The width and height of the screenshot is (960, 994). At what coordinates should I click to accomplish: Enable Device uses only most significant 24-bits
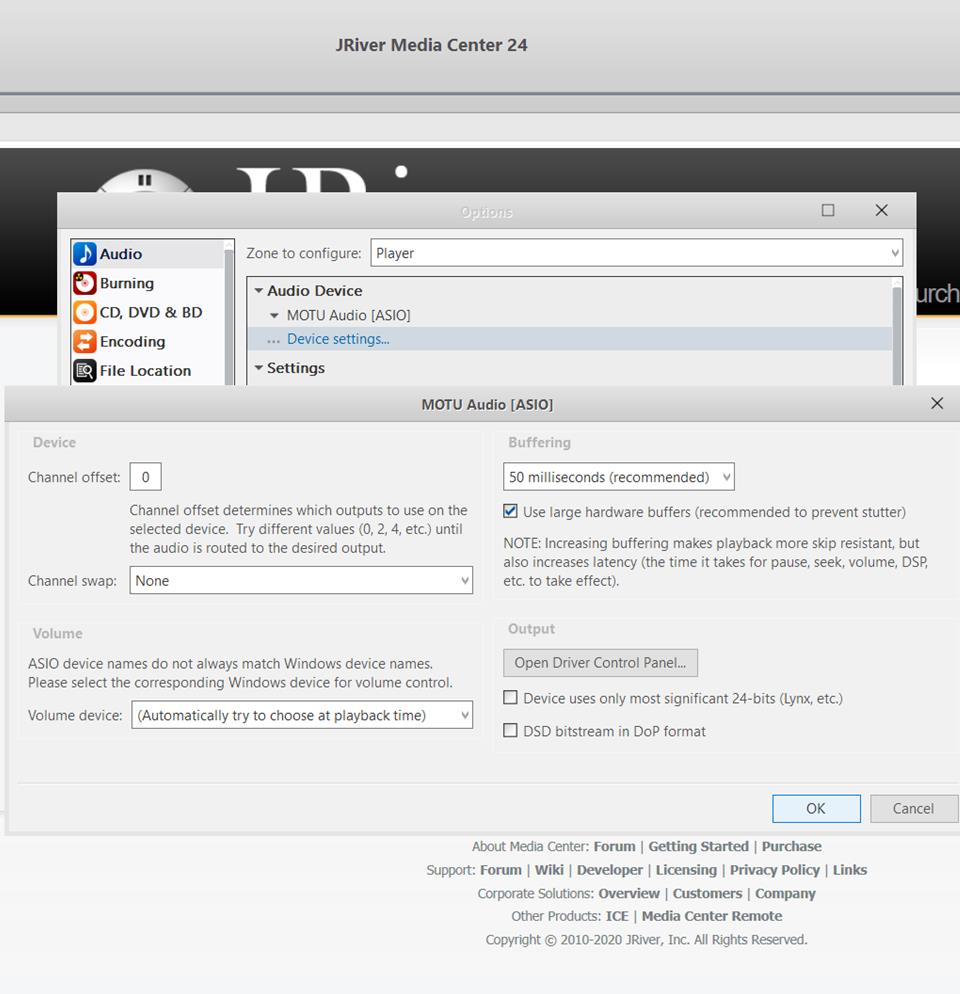pos(510,697)
